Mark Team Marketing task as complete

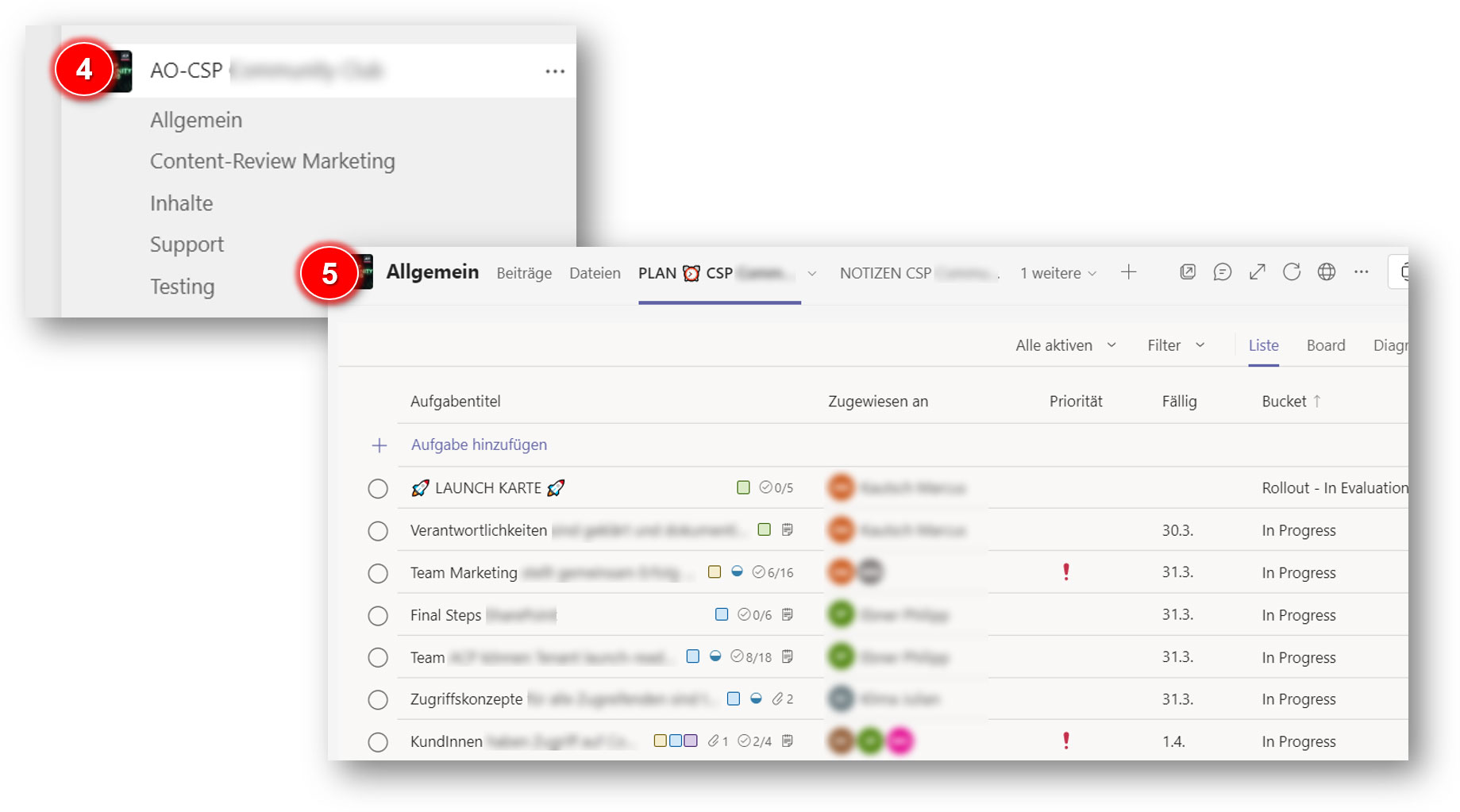tap(378, 573)
